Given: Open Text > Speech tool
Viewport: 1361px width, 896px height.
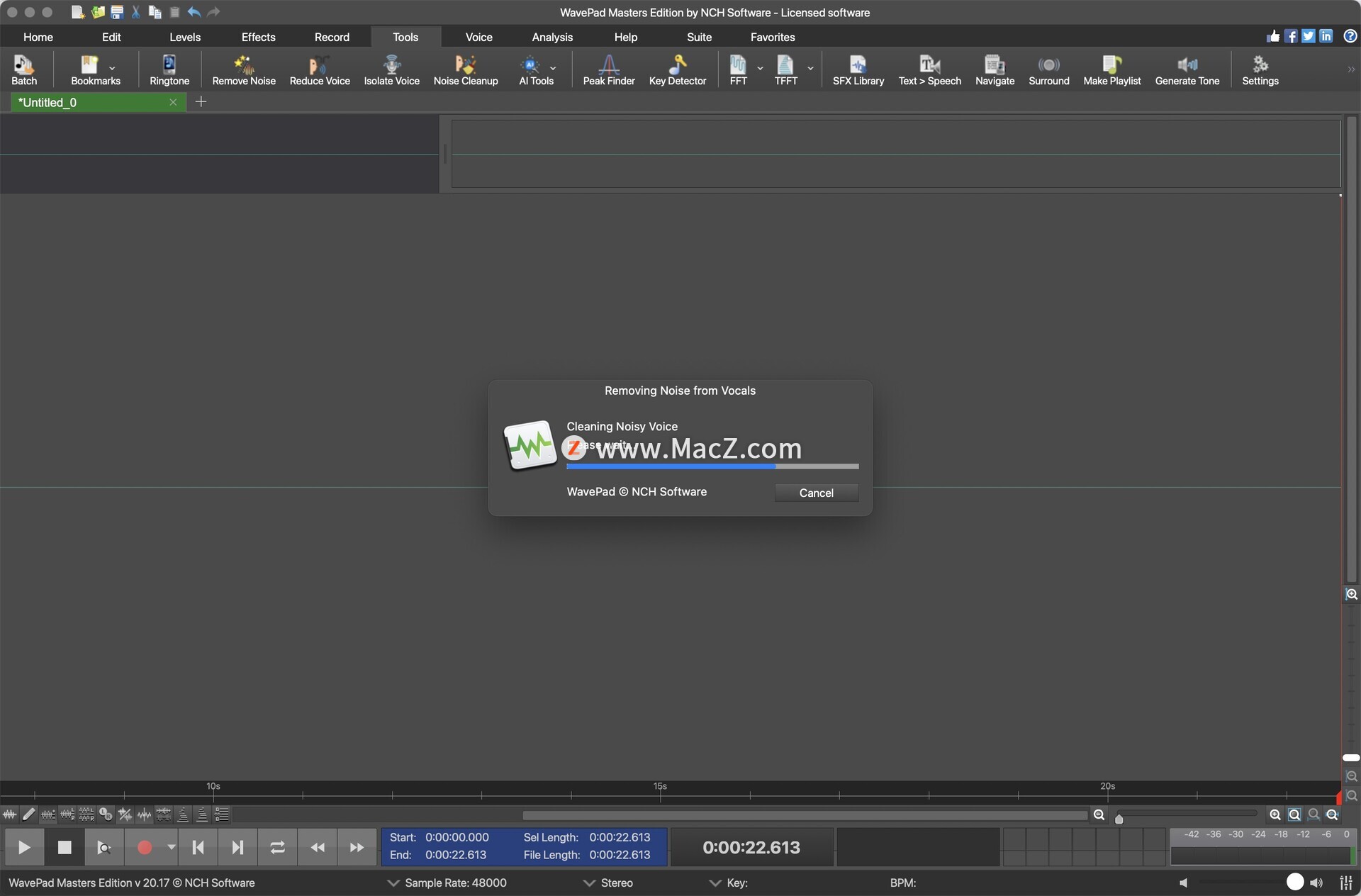Looking at the screenshot, I should click(x=930, y=70).
